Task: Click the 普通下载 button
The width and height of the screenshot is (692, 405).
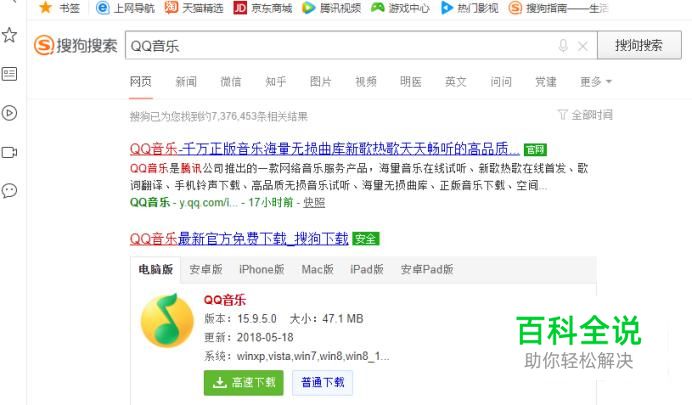Action: 322,382
